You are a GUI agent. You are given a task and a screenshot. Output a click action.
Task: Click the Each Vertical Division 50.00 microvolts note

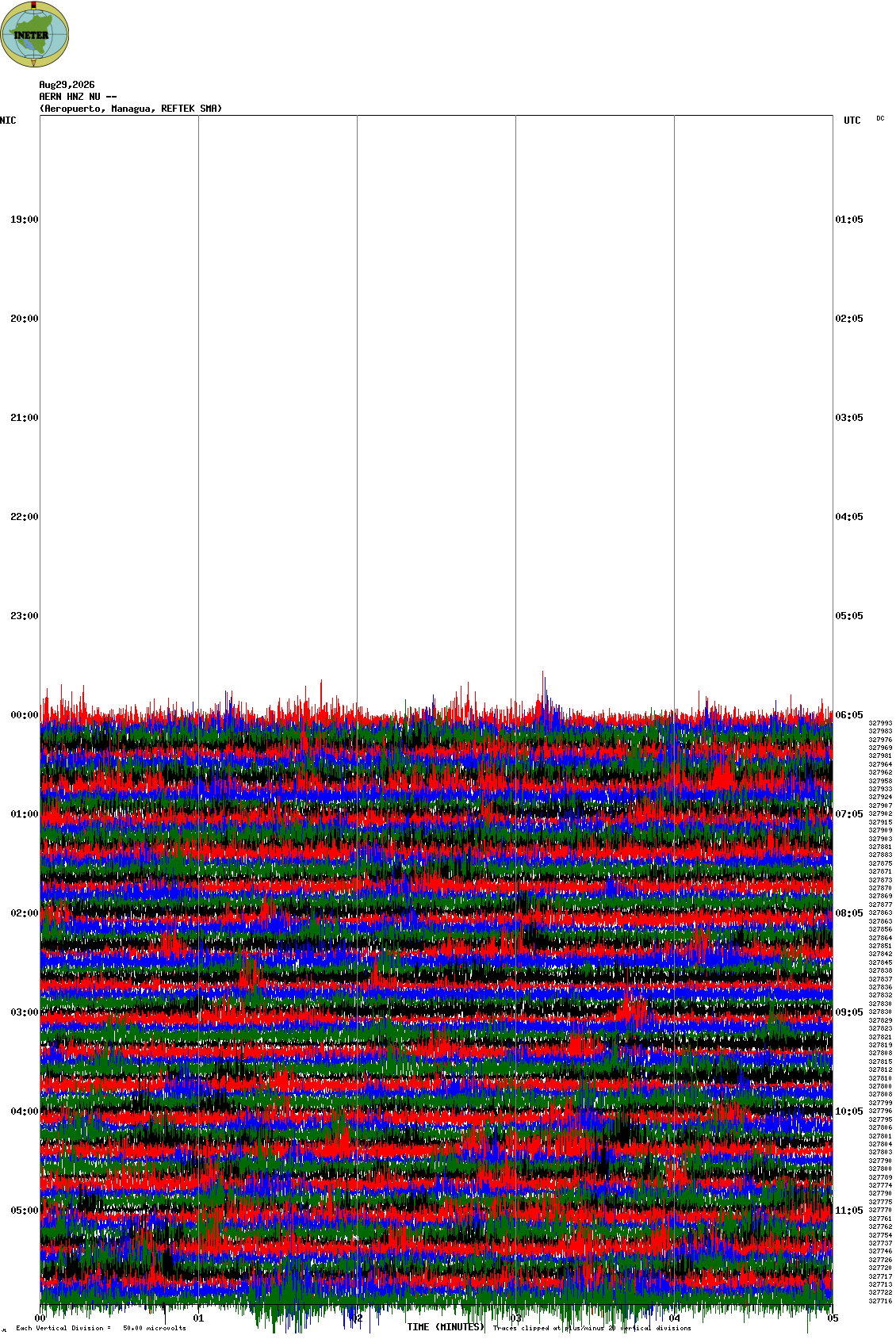(101, 1328)
